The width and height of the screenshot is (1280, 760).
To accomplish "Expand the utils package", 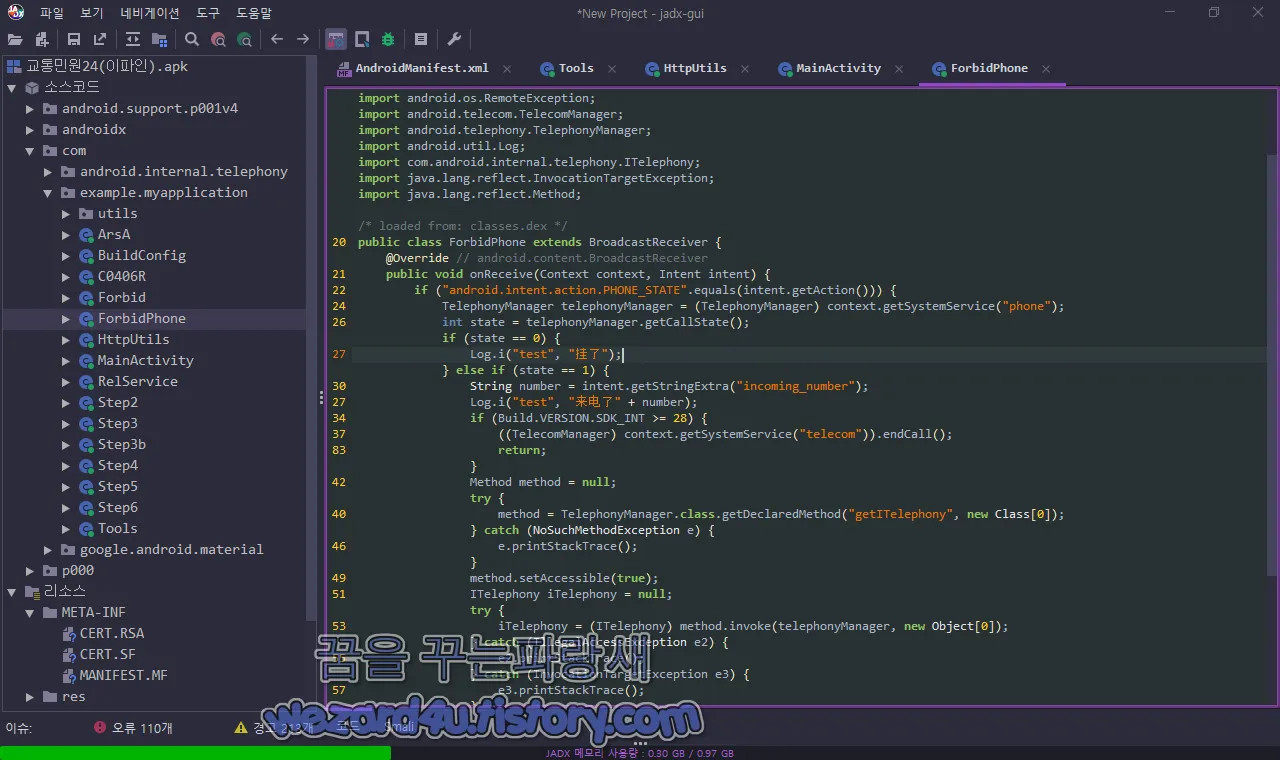I will tap(66, 213).
